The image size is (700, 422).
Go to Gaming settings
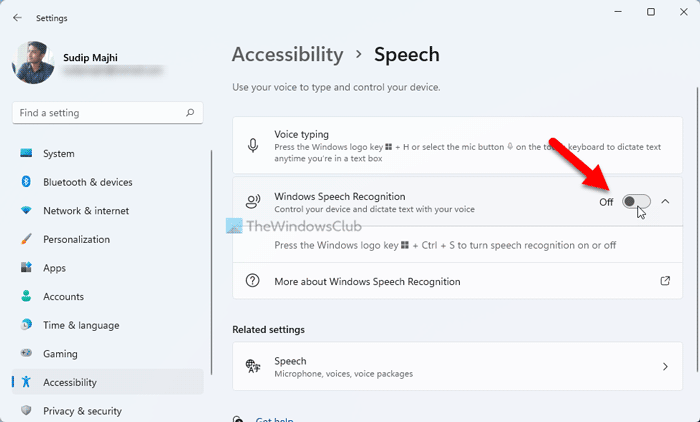tap(107, 353)
